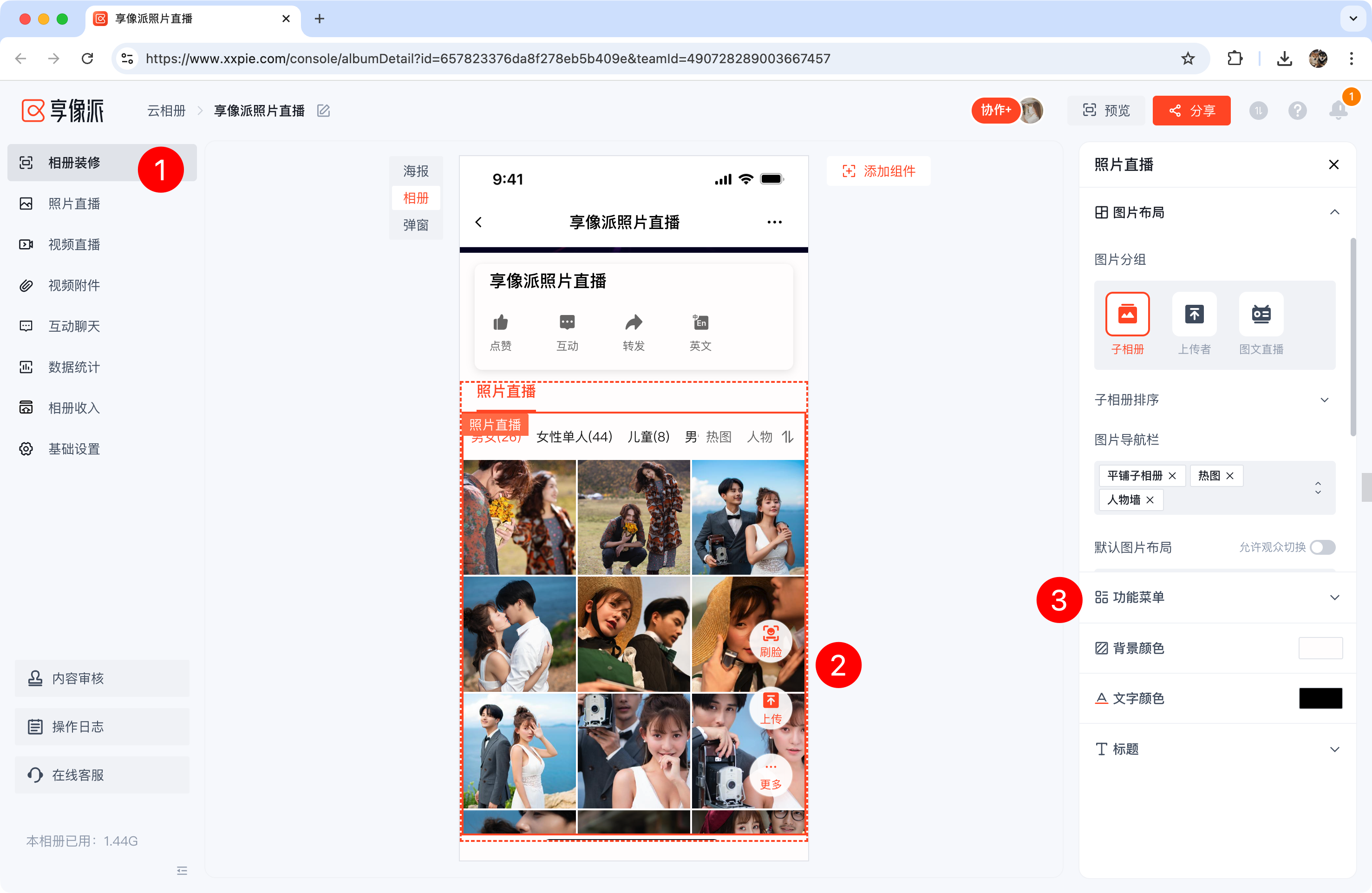Select the 图文直播 grouping icon
1372x893 pixels.
tap(1261, 314)
